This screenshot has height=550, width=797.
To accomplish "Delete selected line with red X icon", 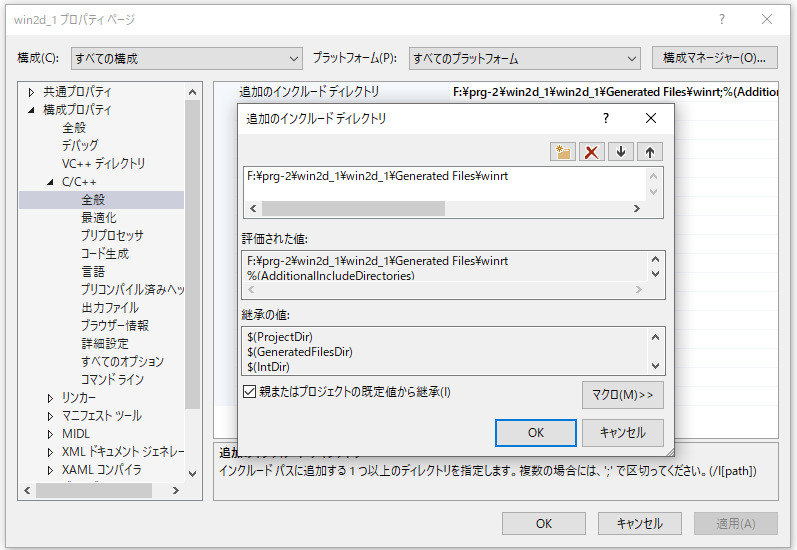I will [592, 152].
